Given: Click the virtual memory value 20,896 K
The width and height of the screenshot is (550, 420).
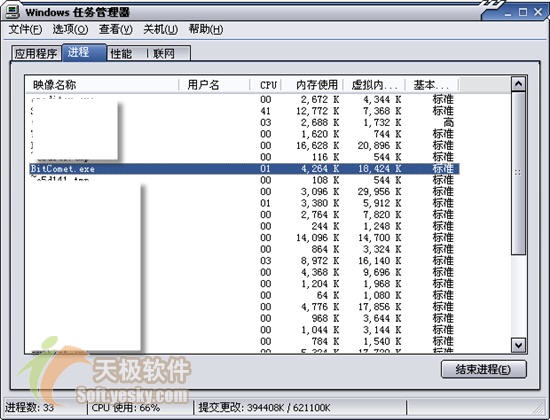Looking at the screenshot, I should click(380, 146).
